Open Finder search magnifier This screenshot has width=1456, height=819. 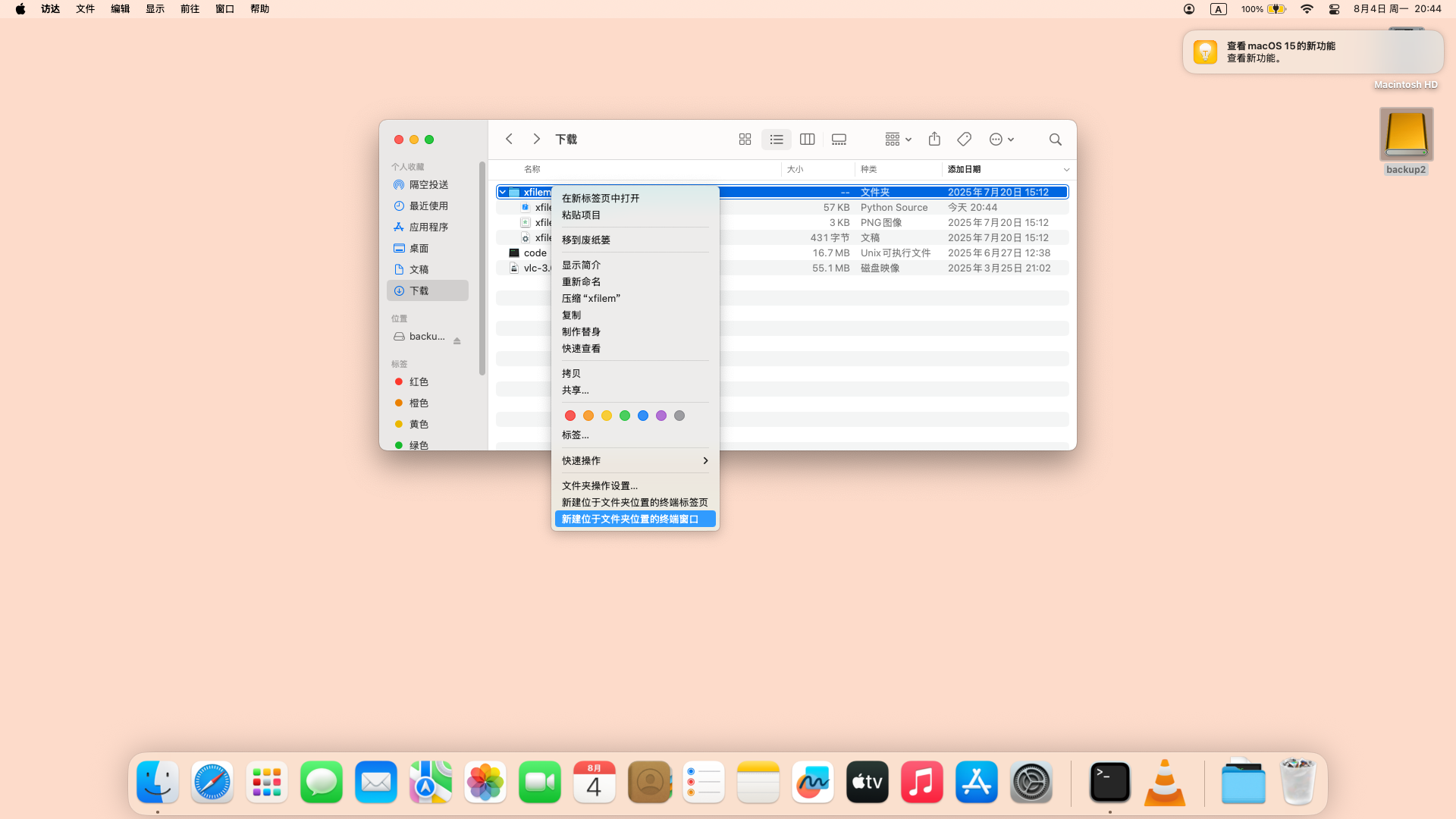(1055, 140)
